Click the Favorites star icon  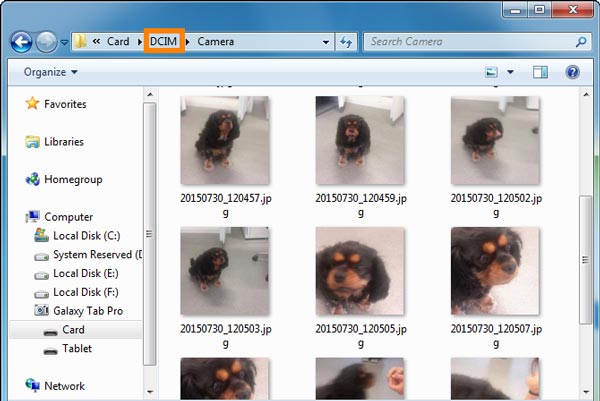(33, 103)
